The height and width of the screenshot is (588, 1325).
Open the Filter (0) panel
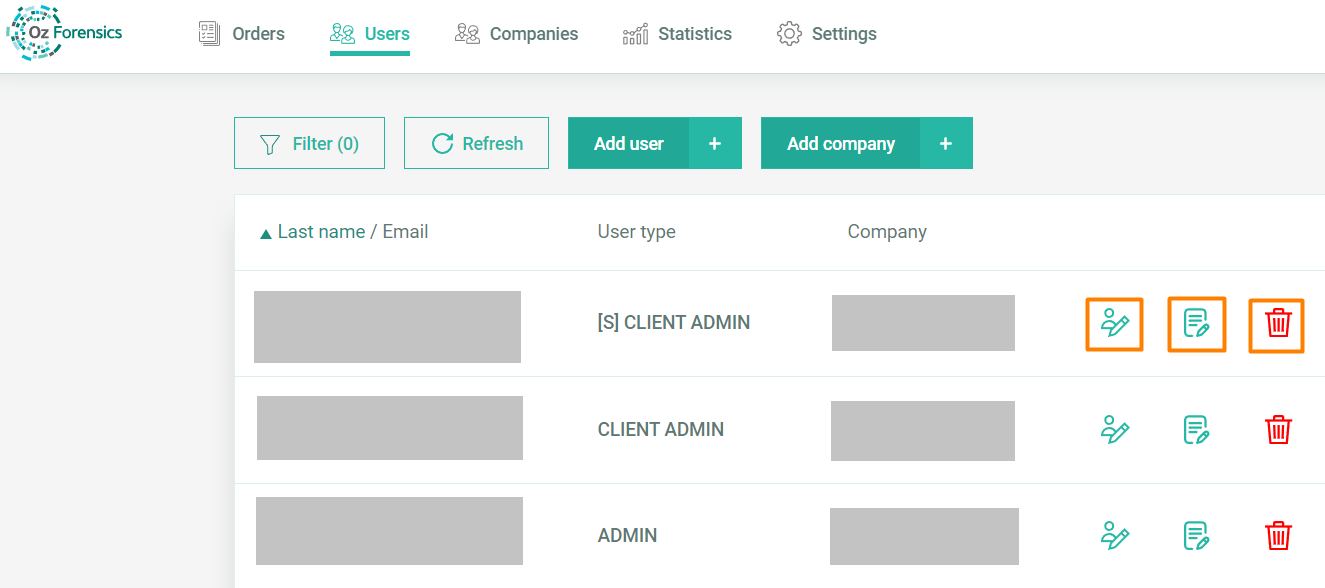point(309,144)
